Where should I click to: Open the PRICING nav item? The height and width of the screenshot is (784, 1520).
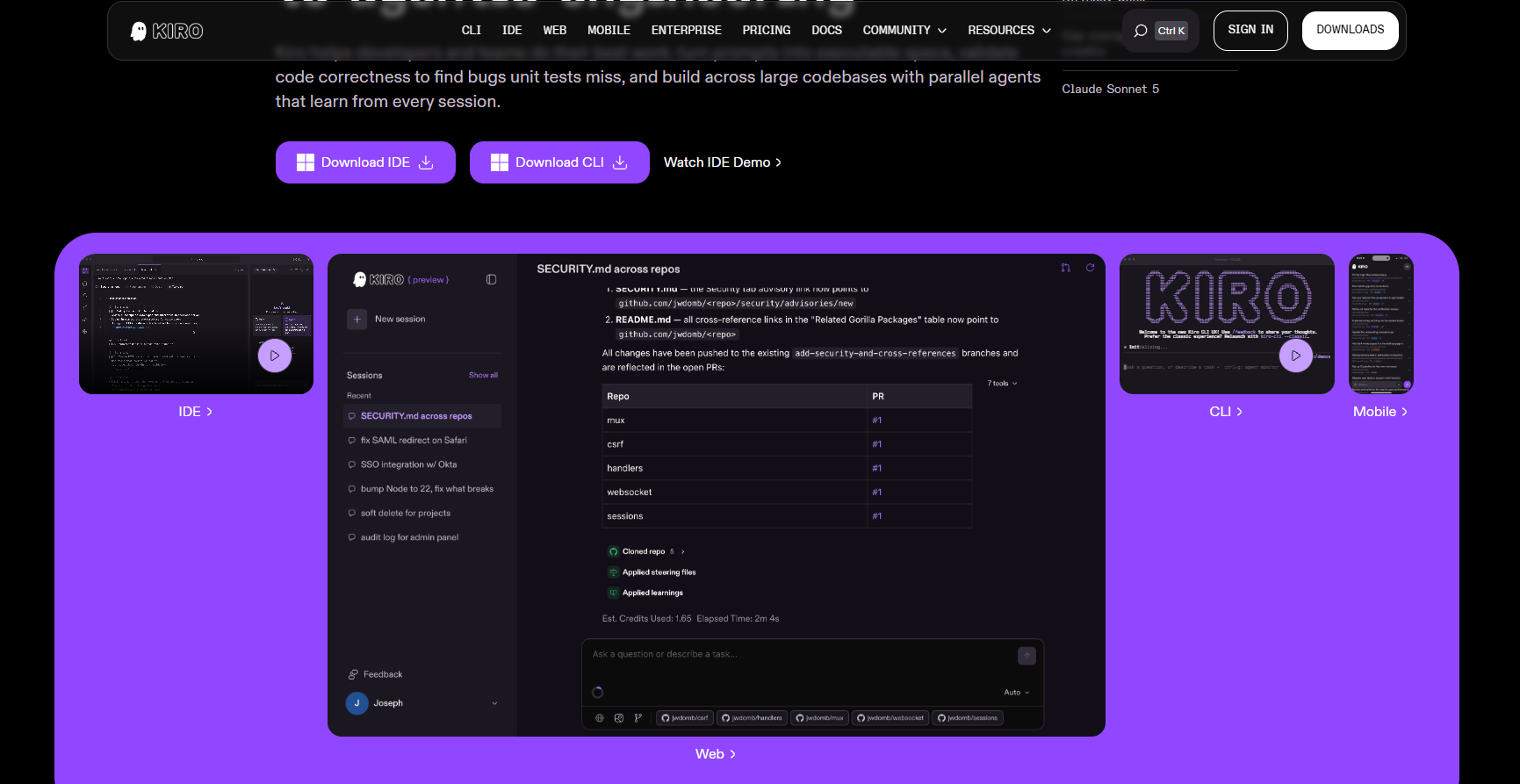tap(766, 30)
